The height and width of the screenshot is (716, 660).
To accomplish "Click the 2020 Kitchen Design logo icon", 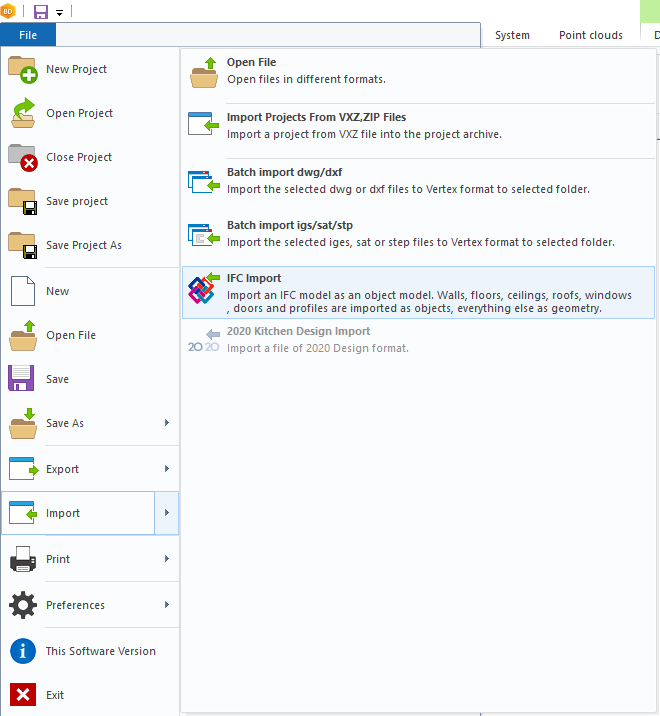I will click(204, 341).
